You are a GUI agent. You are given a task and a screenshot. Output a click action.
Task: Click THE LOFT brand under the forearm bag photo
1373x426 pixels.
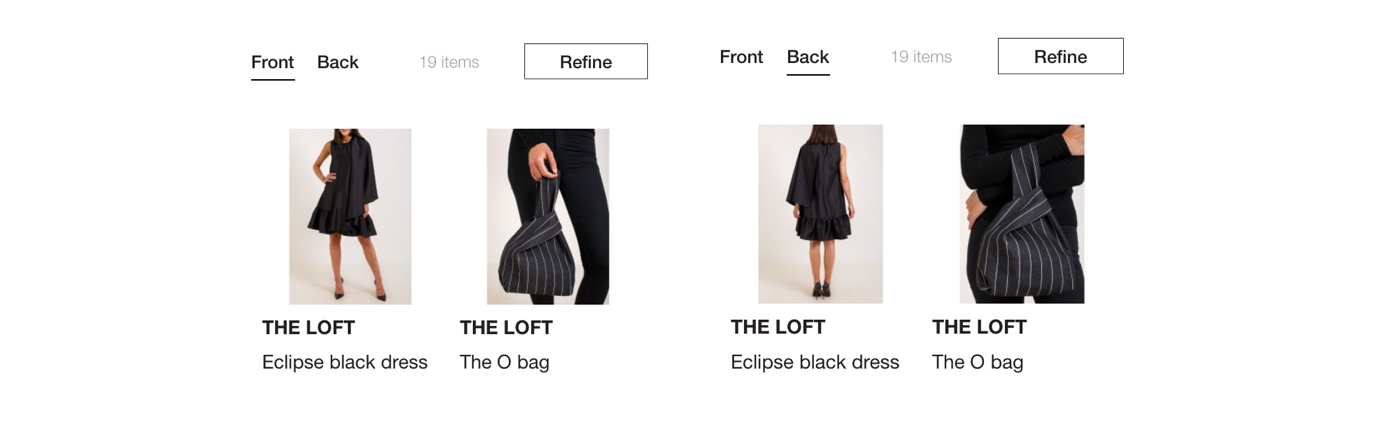pyautogui.click(x=979, y=327)
